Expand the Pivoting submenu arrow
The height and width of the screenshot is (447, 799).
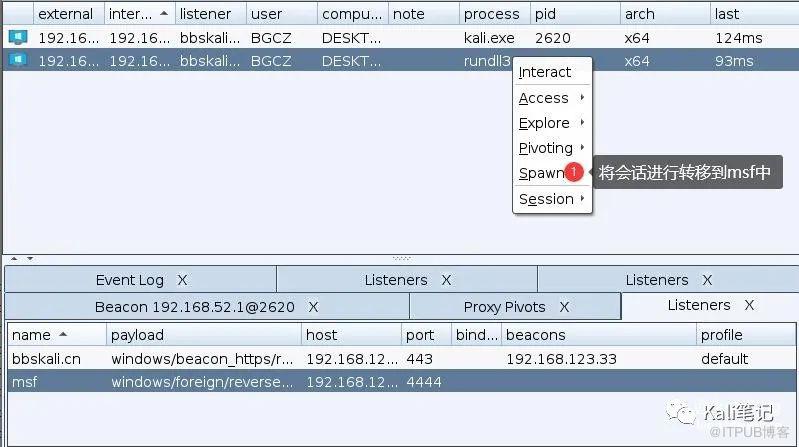(x=582, y=147)
